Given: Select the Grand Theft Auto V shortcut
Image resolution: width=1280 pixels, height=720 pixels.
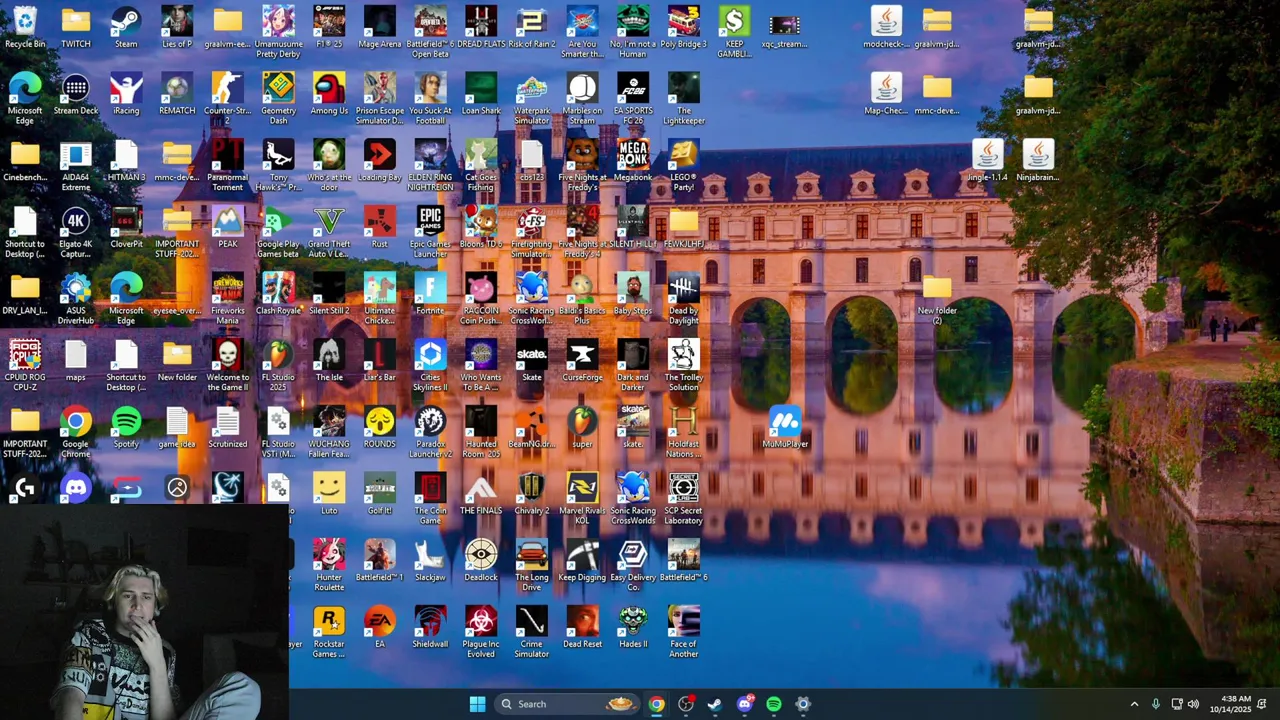Looking at the screenshot, I should point(329,231).
